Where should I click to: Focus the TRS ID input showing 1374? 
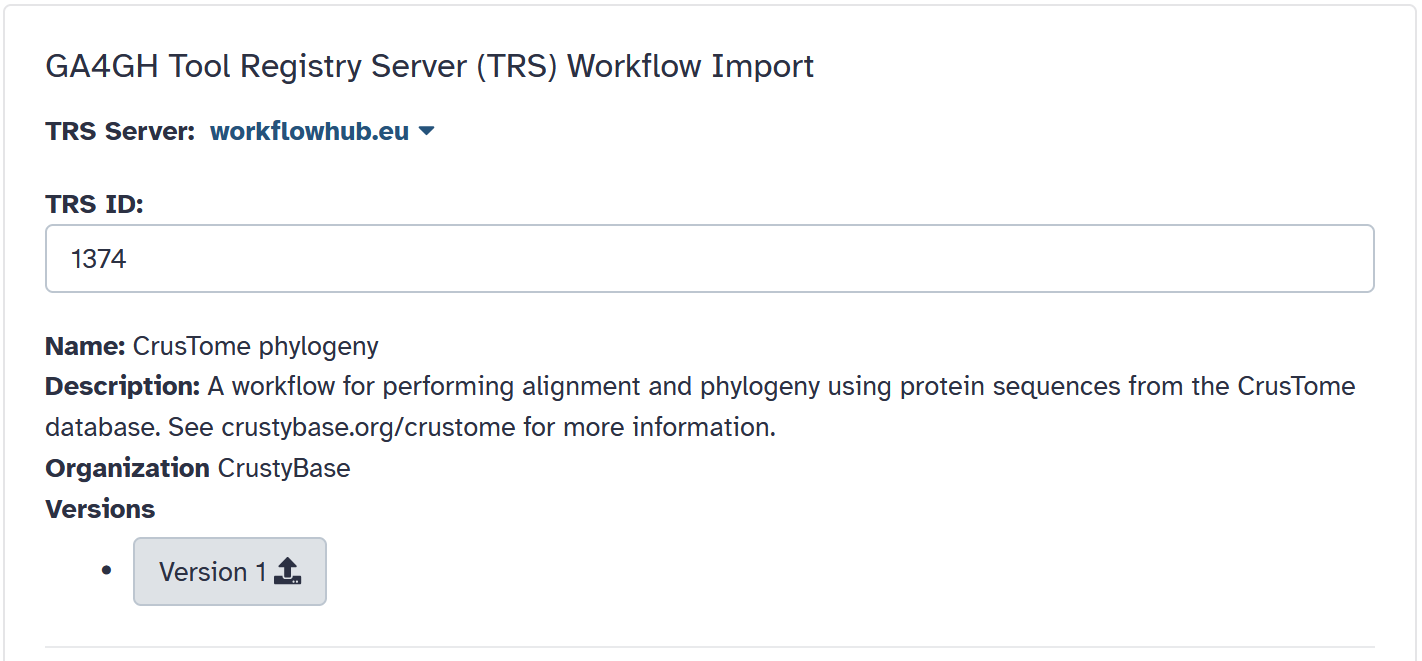710,258
